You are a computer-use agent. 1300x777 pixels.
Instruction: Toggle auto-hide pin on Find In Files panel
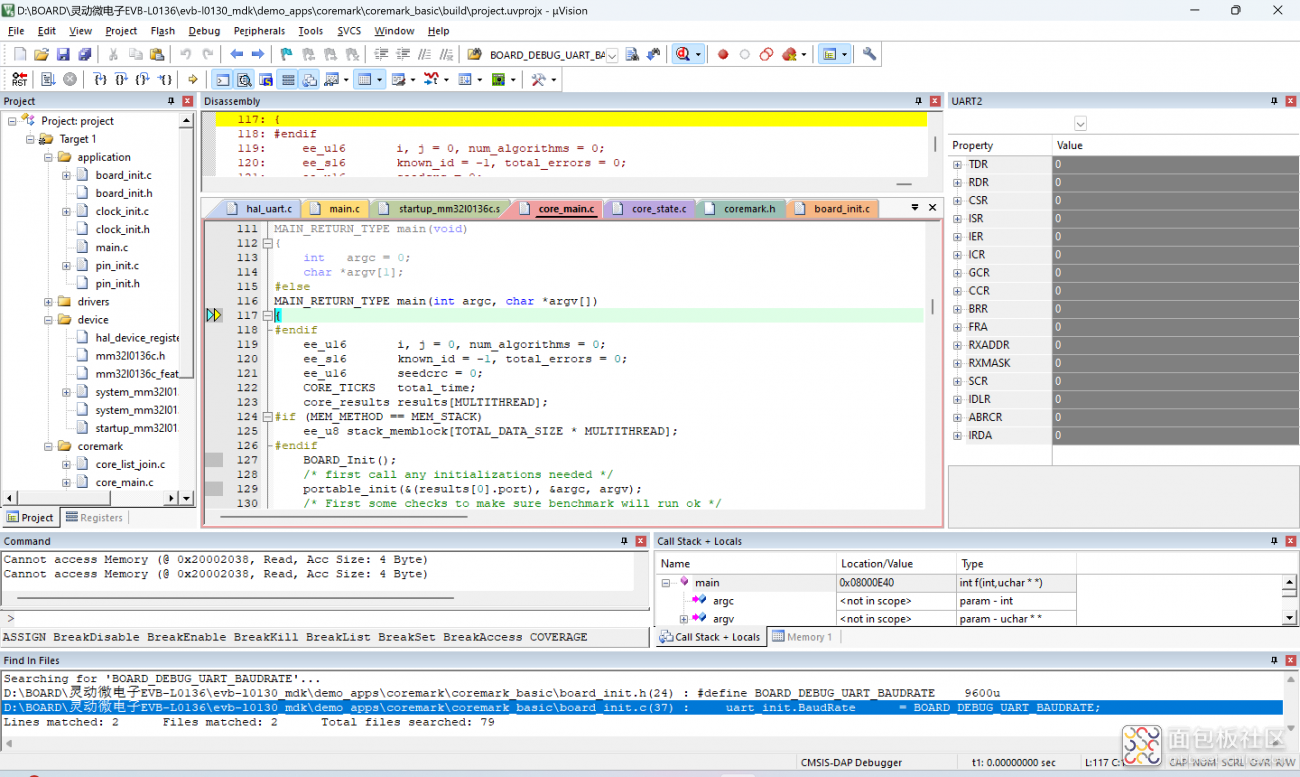click(x=1274, y=660)
